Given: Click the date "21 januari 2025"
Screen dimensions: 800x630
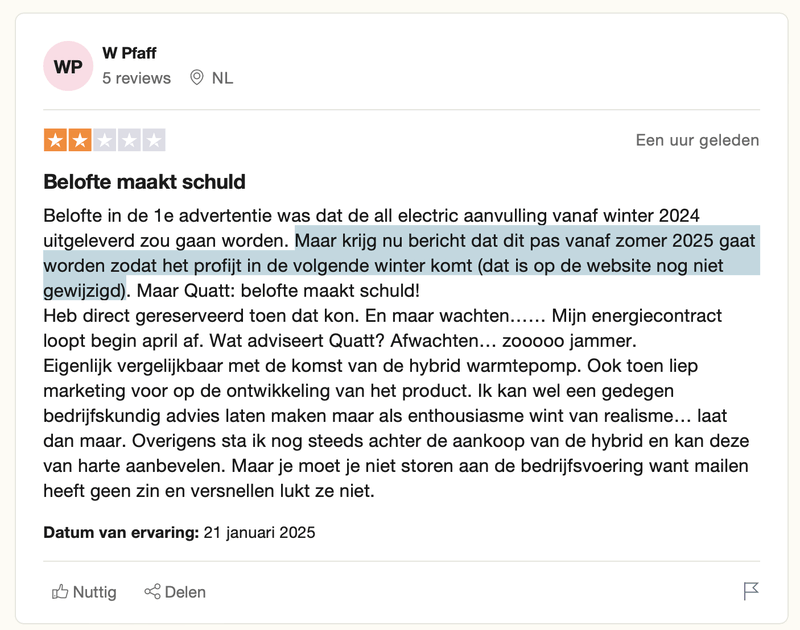Looking at the screenshot, I should click(259, 532).
